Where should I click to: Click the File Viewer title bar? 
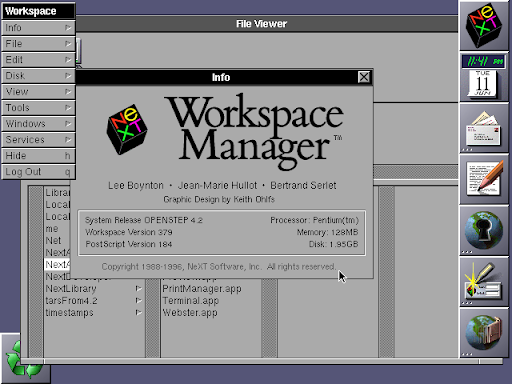pos(261,24)
